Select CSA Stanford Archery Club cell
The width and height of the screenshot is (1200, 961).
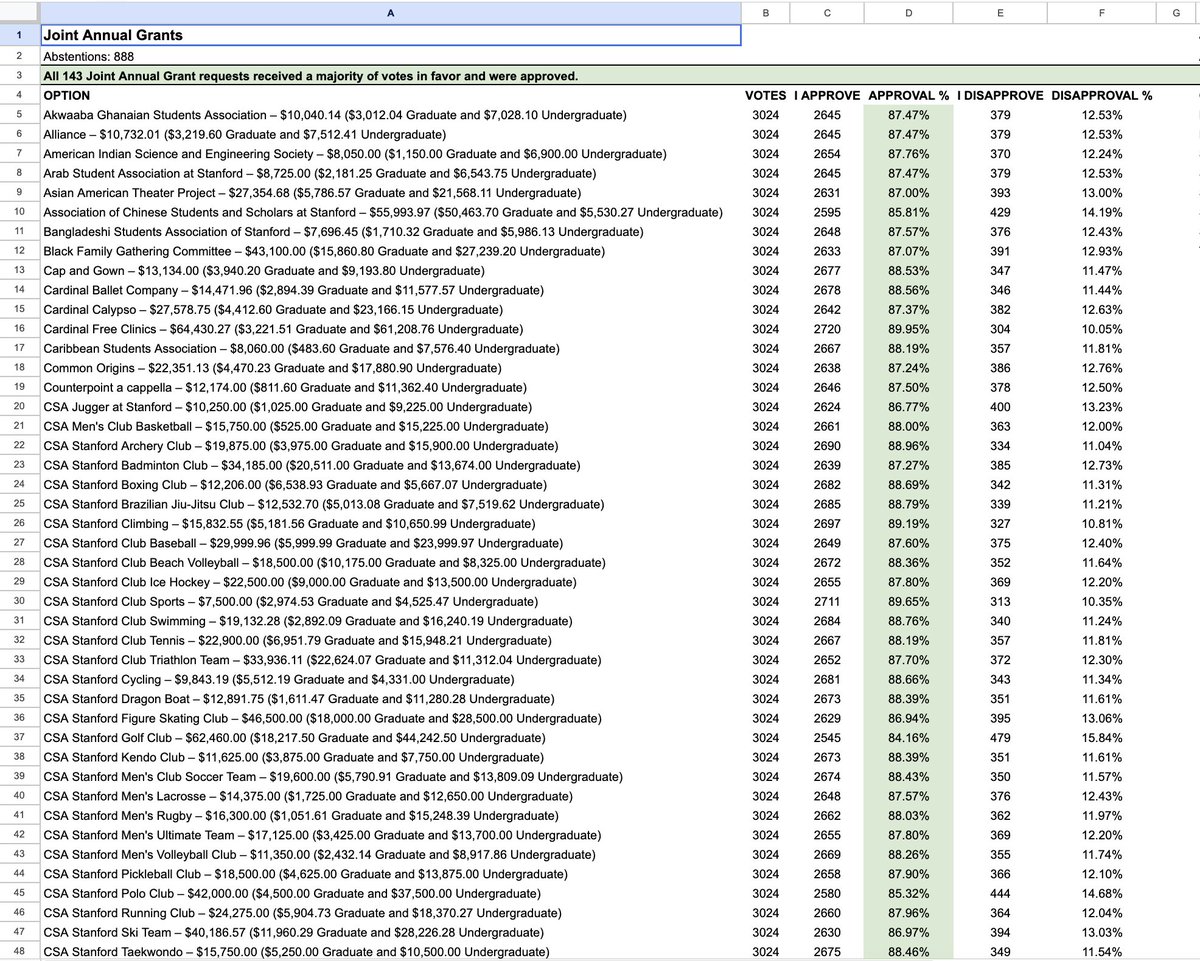390,446
